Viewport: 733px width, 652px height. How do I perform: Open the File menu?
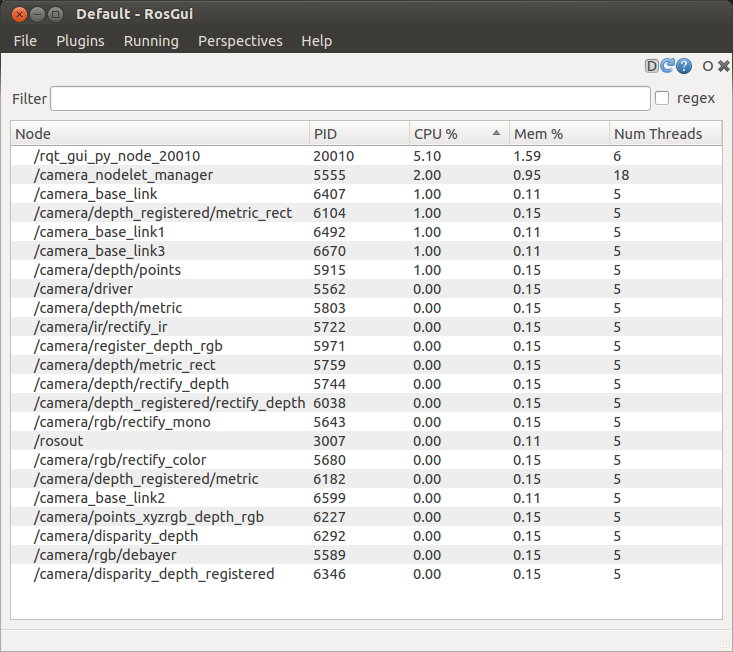coord(25,41)
